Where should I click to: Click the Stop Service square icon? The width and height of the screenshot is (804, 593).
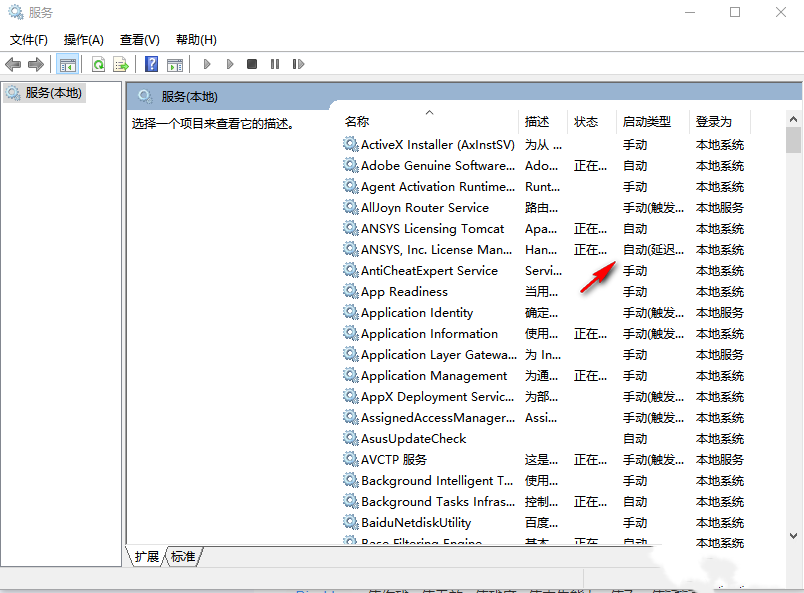point(252,64)
